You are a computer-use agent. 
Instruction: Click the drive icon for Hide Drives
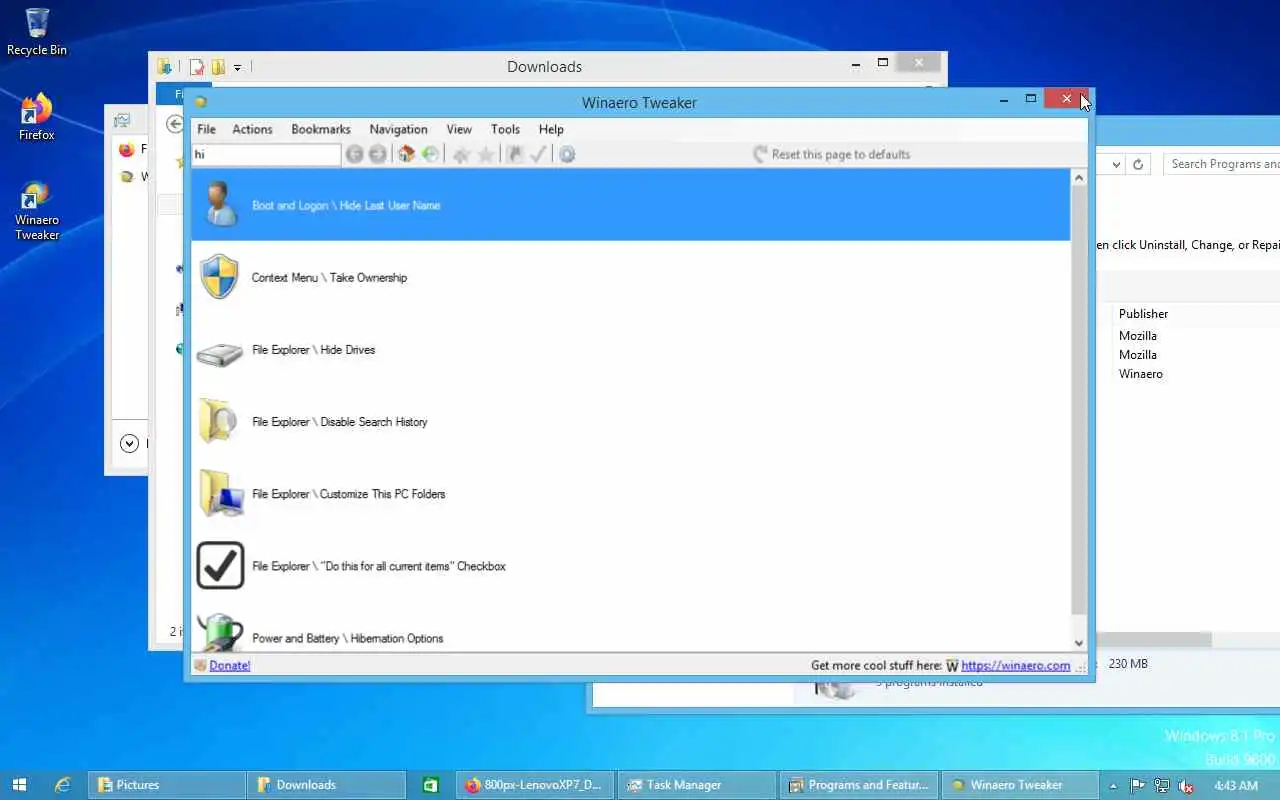coord(220,354)
